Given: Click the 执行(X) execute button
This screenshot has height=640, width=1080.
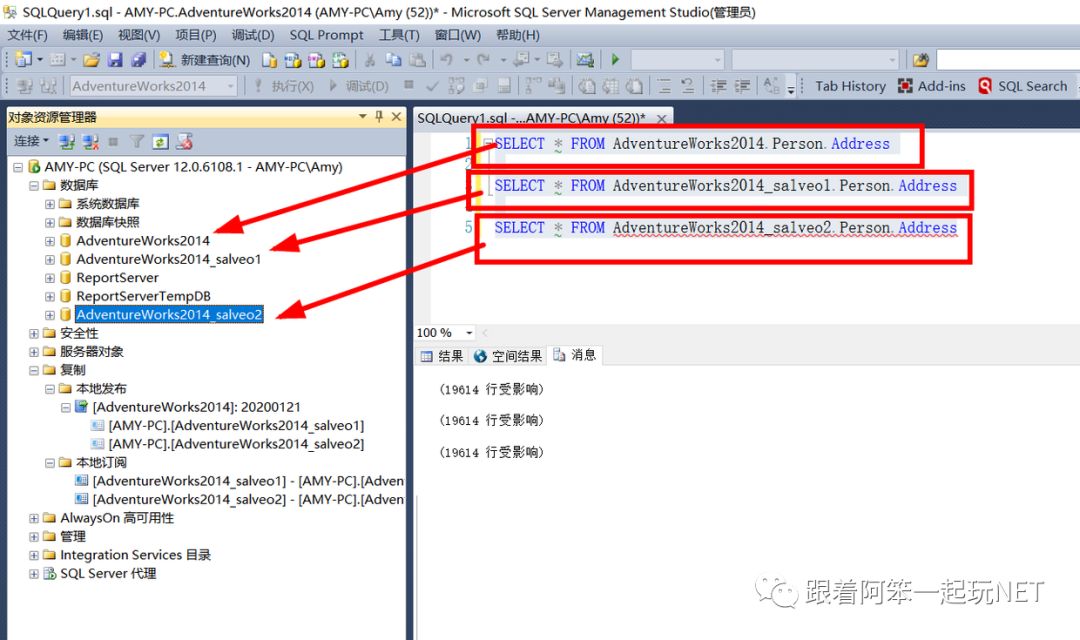Looking at the screenshot, I should [x=284, y=86].
